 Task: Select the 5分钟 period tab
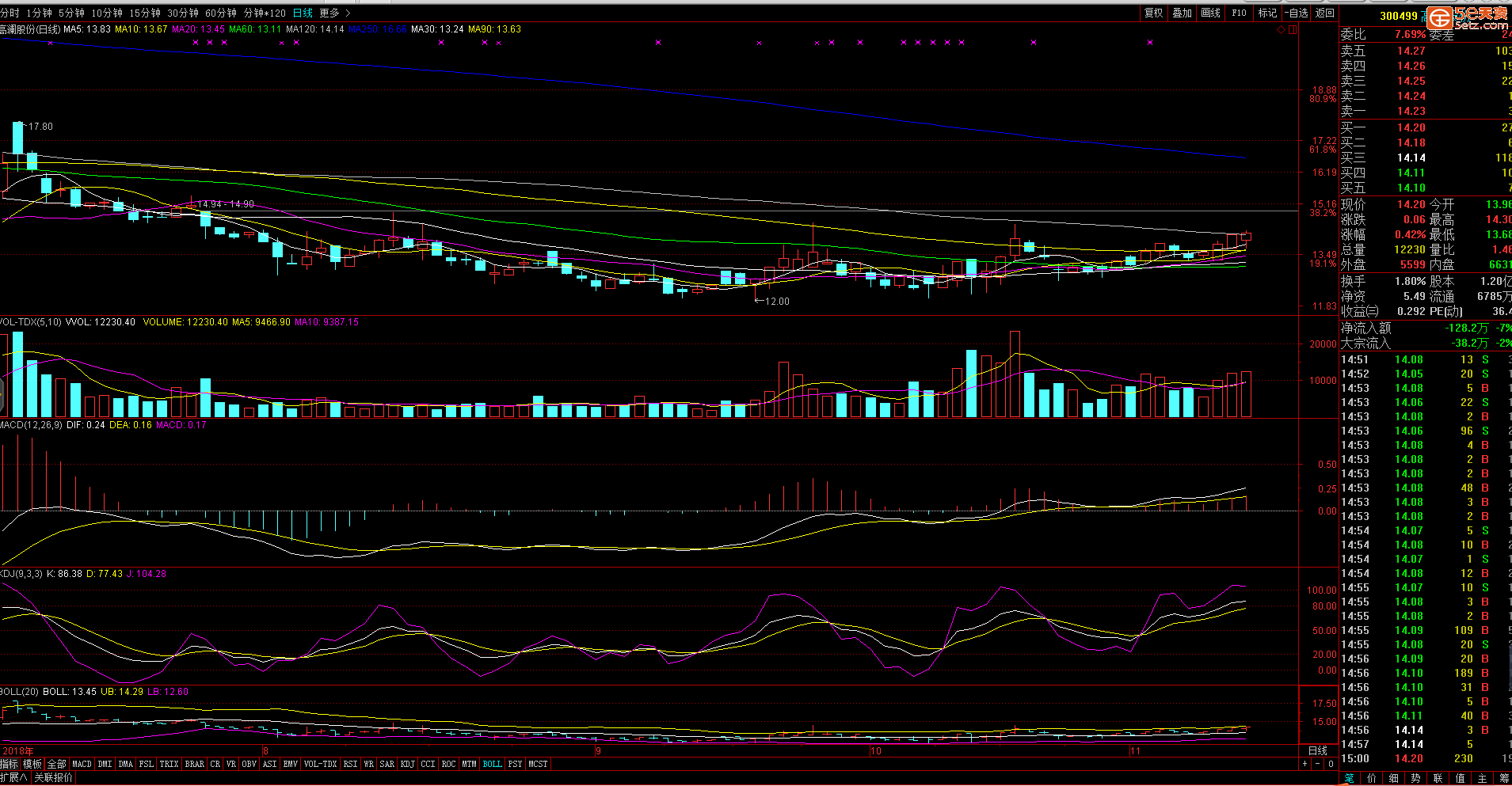coord(71,13)
